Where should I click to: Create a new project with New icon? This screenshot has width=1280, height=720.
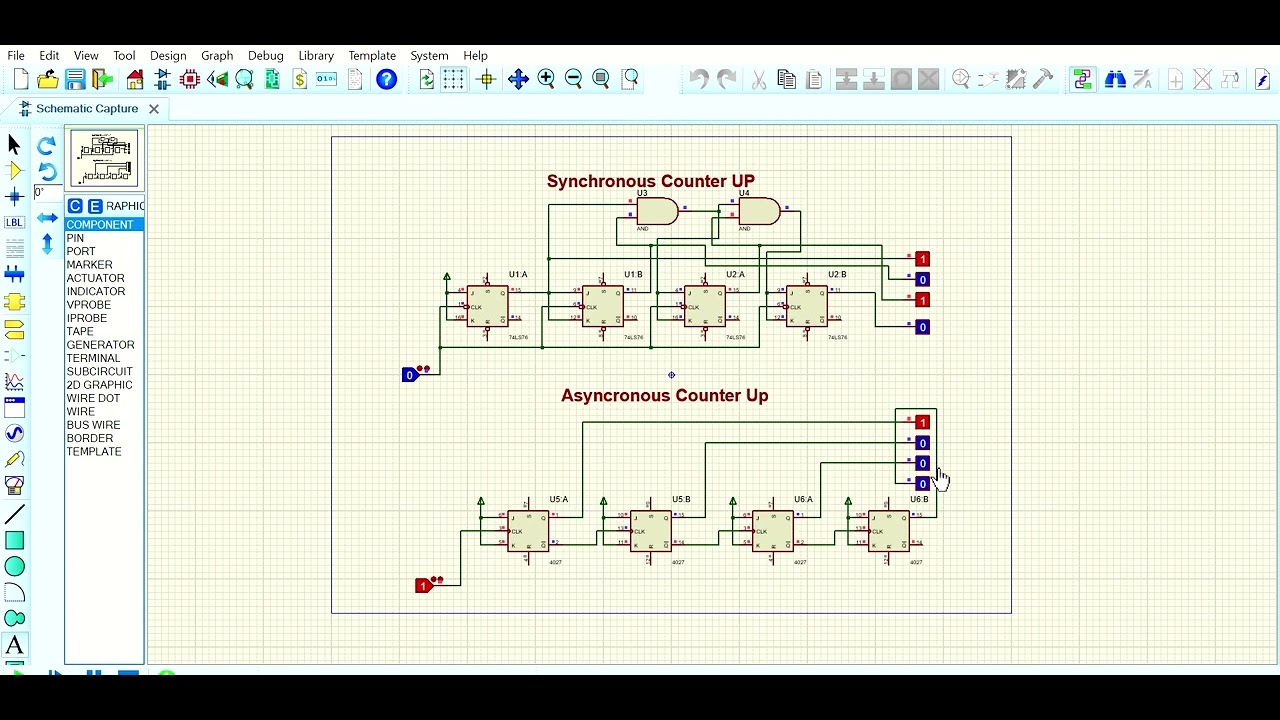pos(20,80)
